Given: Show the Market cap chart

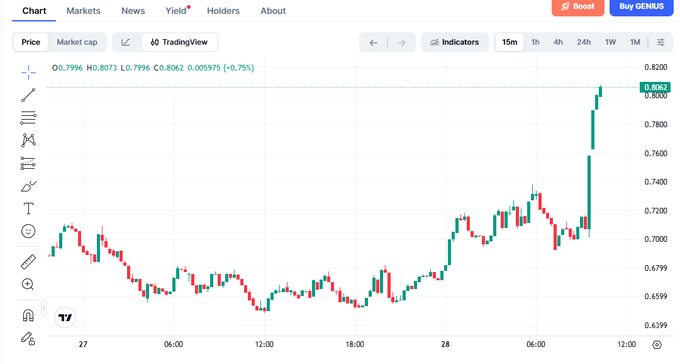Looking at the screenshot, I should point(77,42).
